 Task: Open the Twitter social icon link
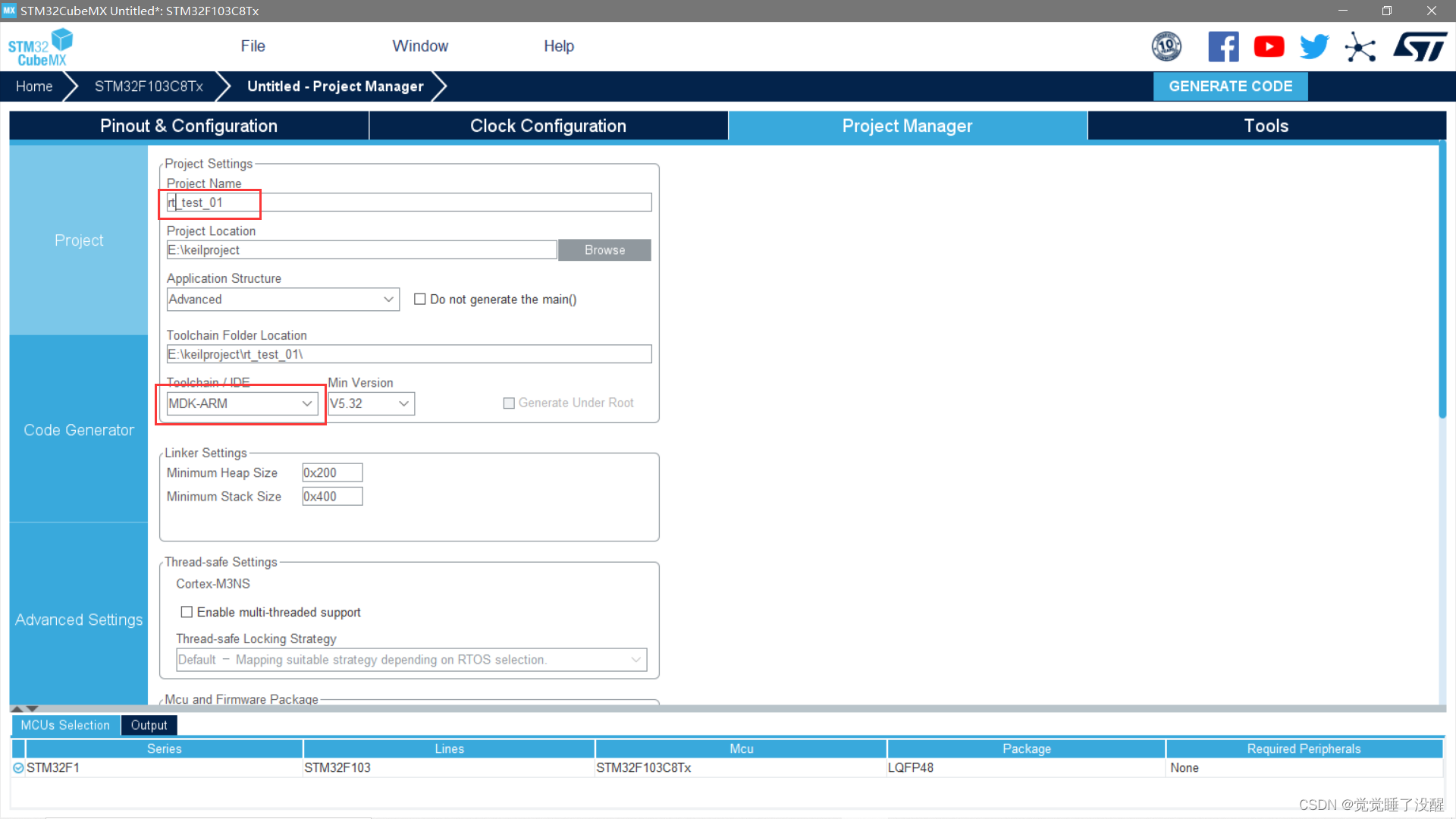(x=1313, y=46)
